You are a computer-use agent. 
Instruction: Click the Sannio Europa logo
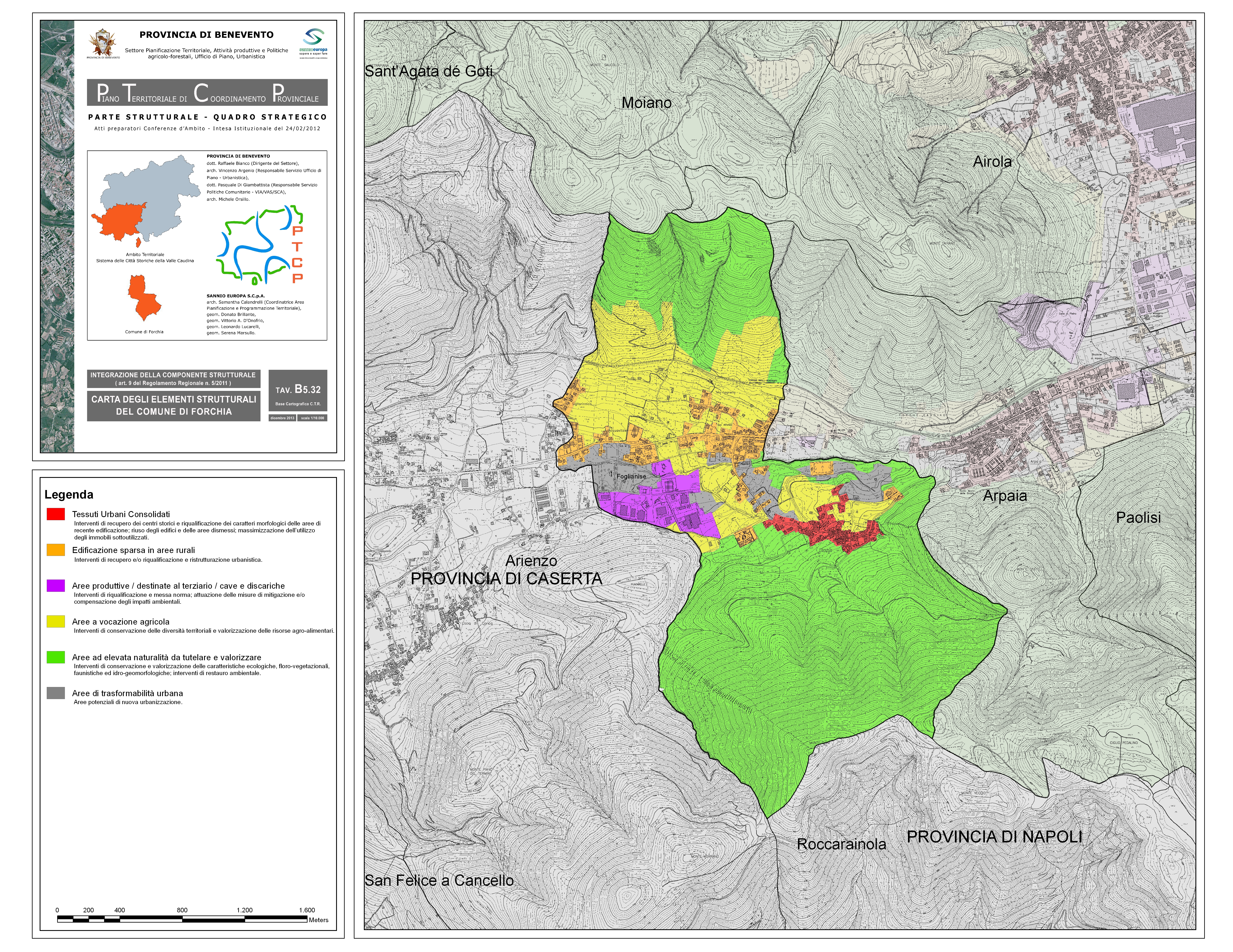tap(313, 43)
